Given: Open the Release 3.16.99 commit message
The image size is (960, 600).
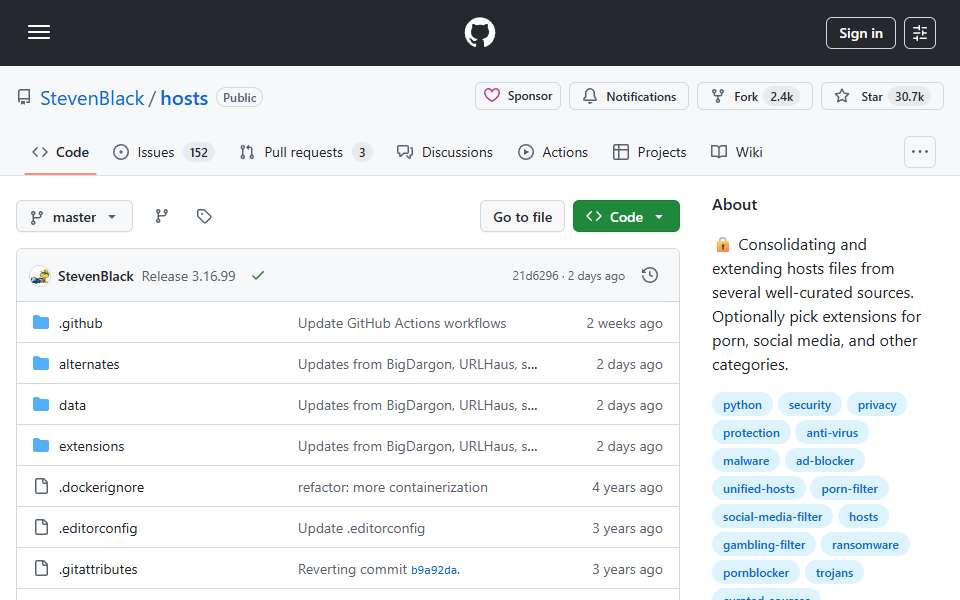Looking at the screenshot, I should click(189, 276).
